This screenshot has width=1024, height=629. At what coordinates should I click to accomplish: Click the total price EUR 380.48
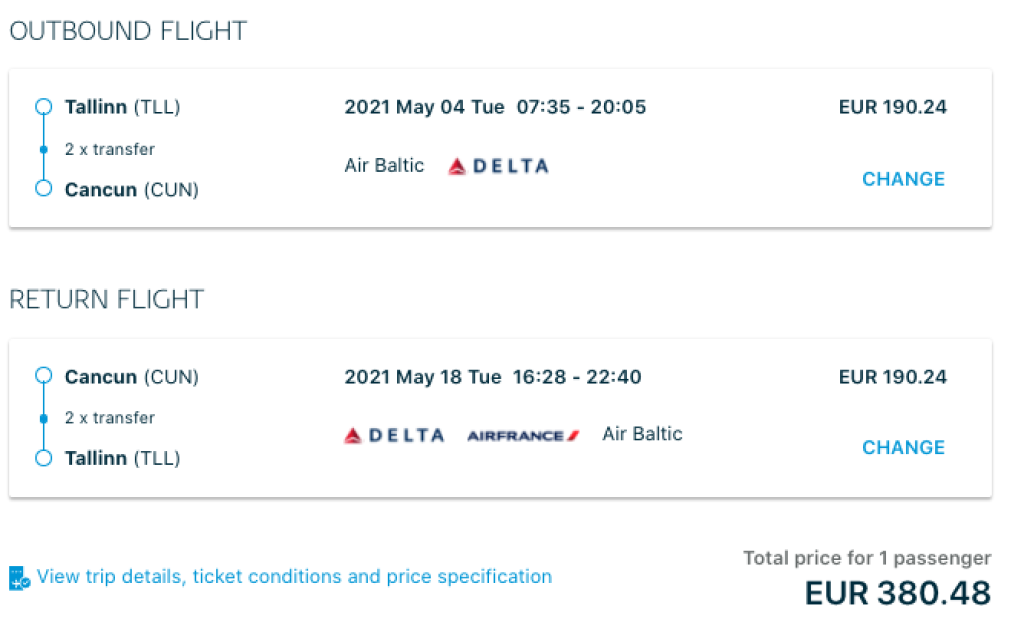click(897, 593)
